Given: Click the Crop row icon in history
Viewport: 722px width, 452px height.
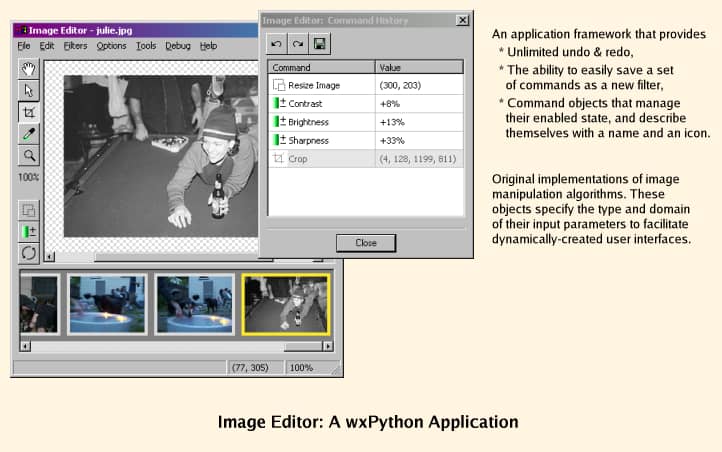Looking at the screenshot, I should [x=279, y=159].
